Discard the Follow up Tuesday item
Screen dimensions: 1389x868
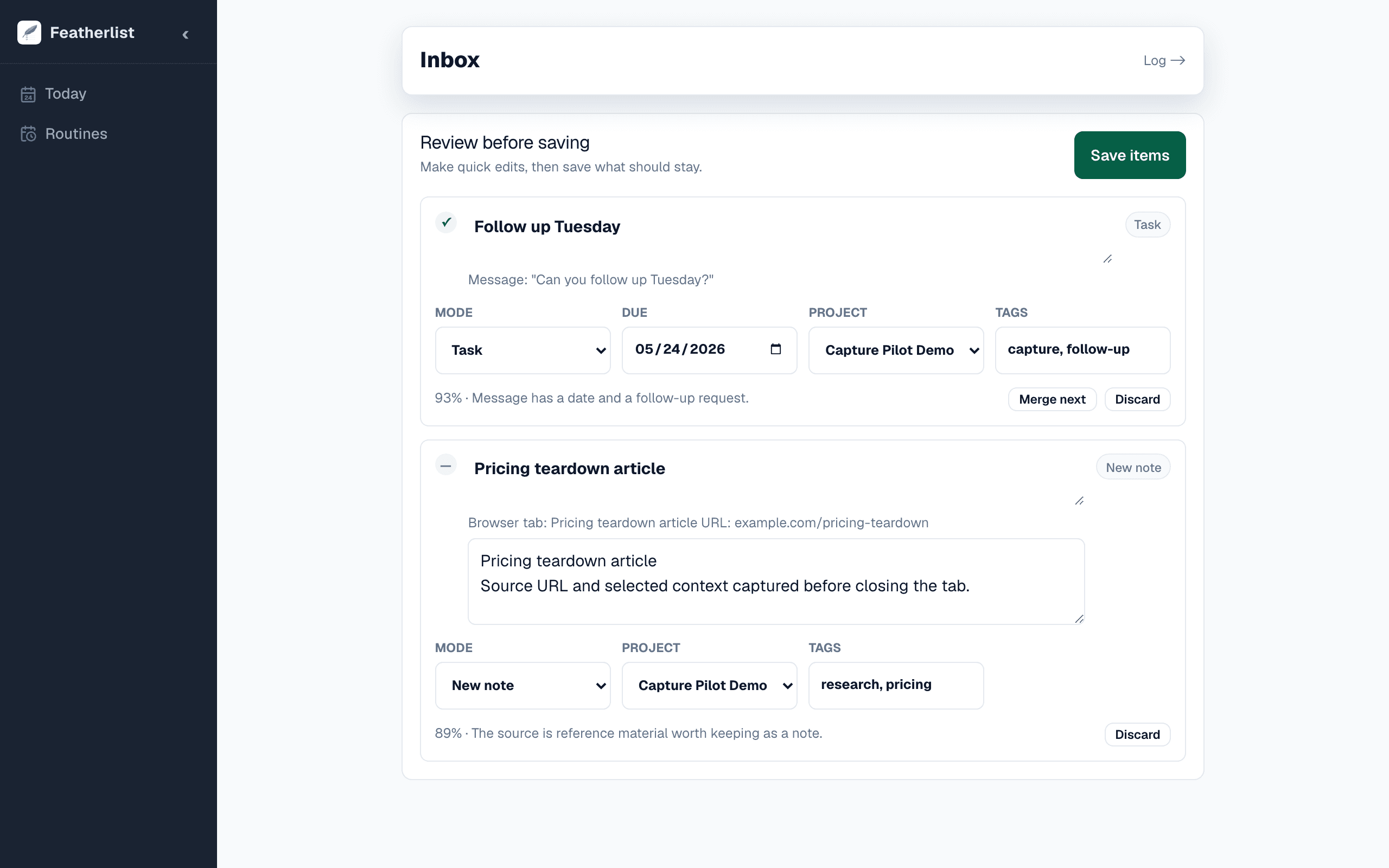(x=1137, y=399)
